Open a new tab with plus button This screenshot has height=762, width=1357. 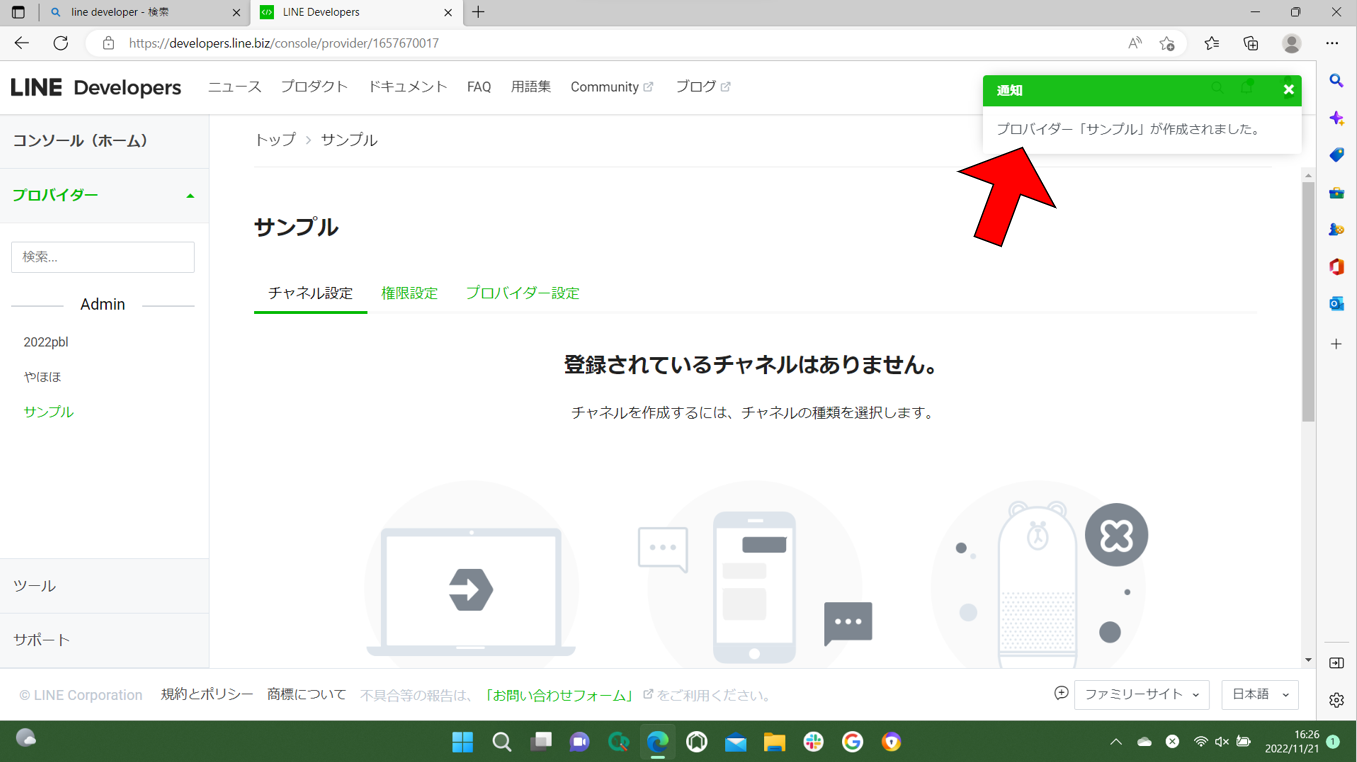[478, 12]
